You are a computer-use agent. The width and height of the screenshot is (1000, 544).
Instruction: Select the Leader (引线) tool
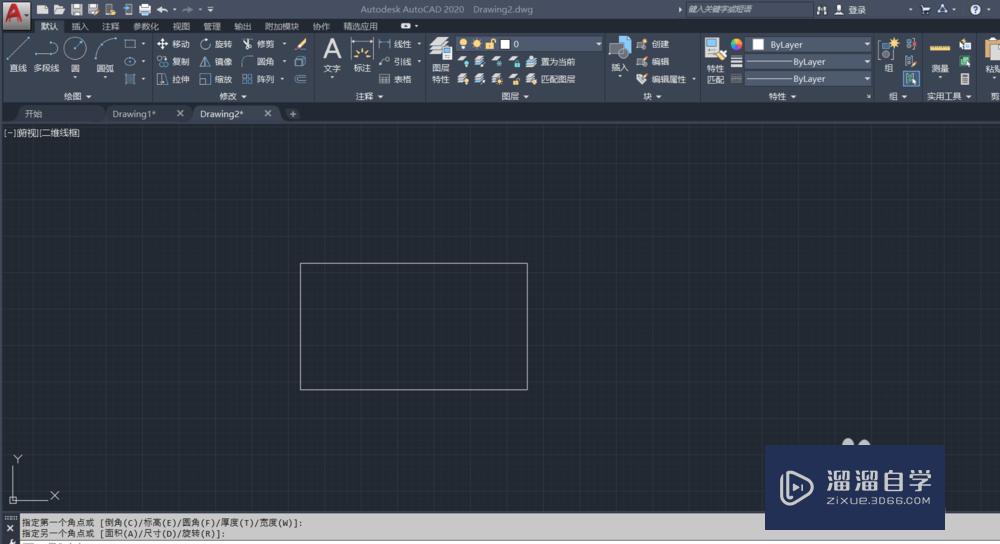point(395,61)
